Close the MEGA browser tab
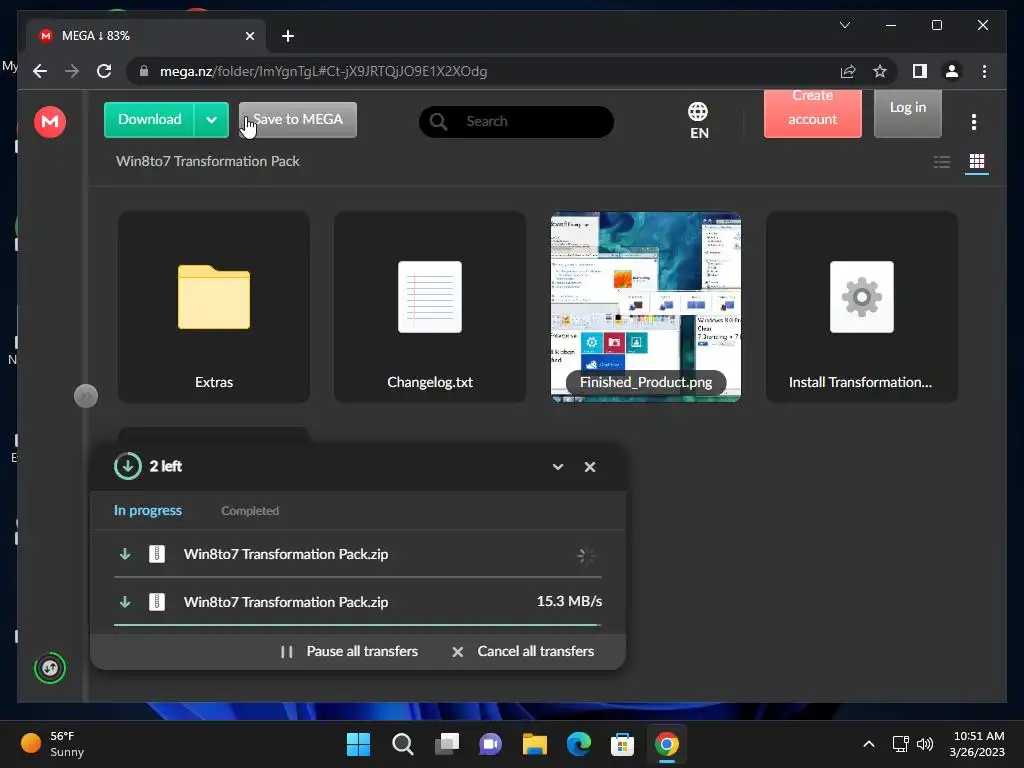 point(249,36)
